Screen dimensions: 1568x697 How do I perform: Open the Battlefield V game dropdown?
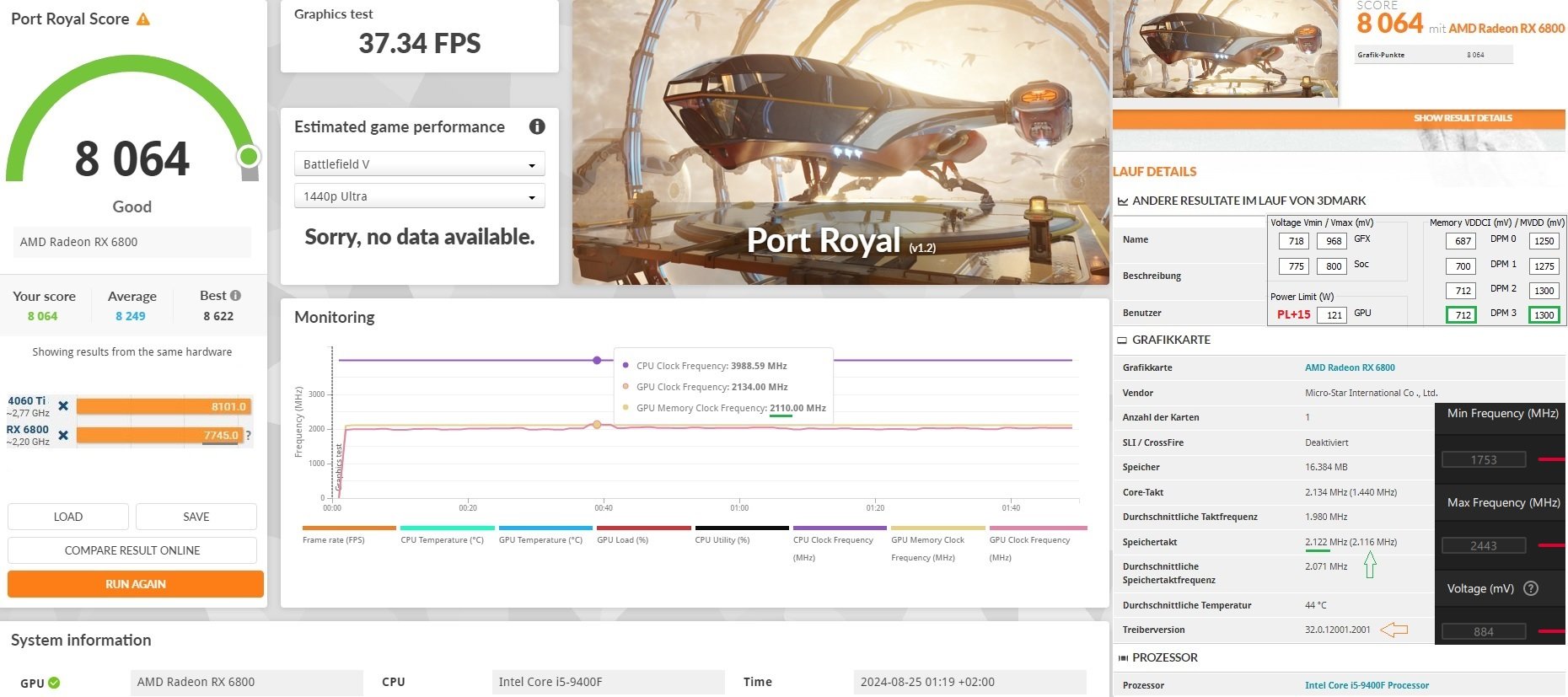pos(419,164)
